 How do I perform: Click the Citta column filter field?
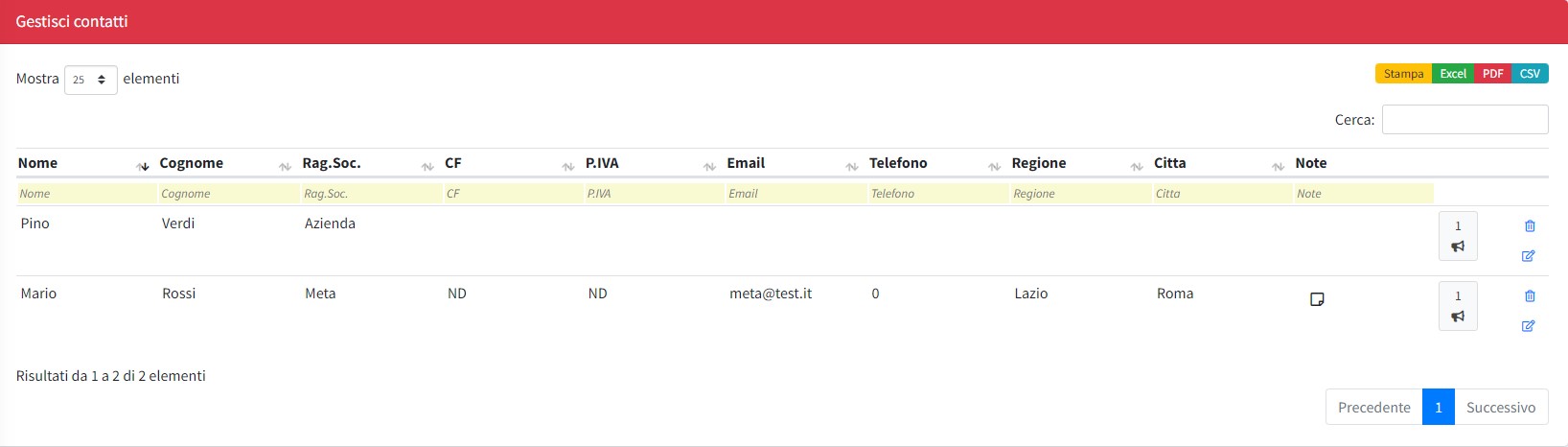[x=1221, y=194]
